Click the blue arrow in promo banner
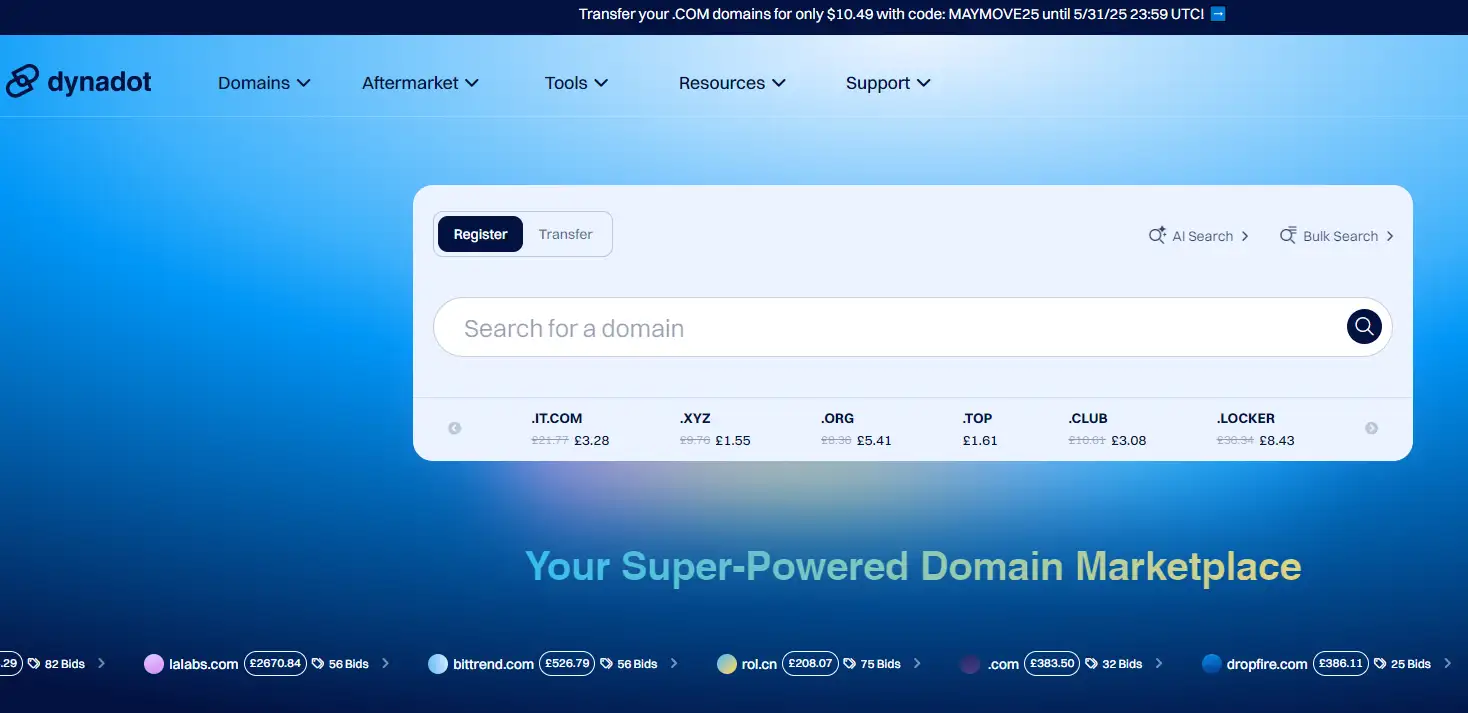Image resolution: width=1468 pixels, height=713 pixels. pos(1218,14)
